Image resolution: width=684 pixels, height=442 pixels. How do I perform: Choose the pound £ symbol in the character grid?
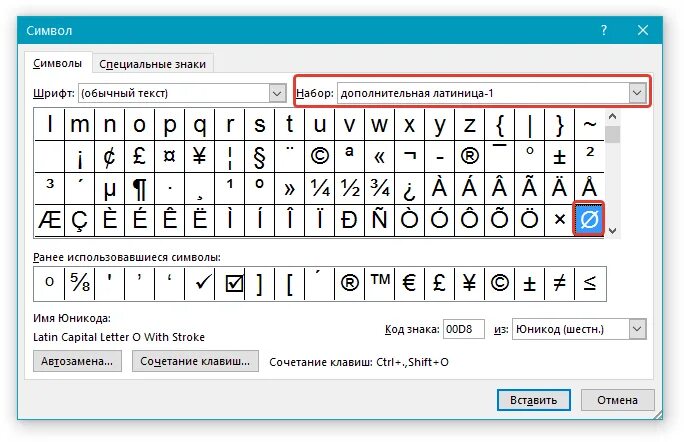pyautogui.click(x=140, y=156)
